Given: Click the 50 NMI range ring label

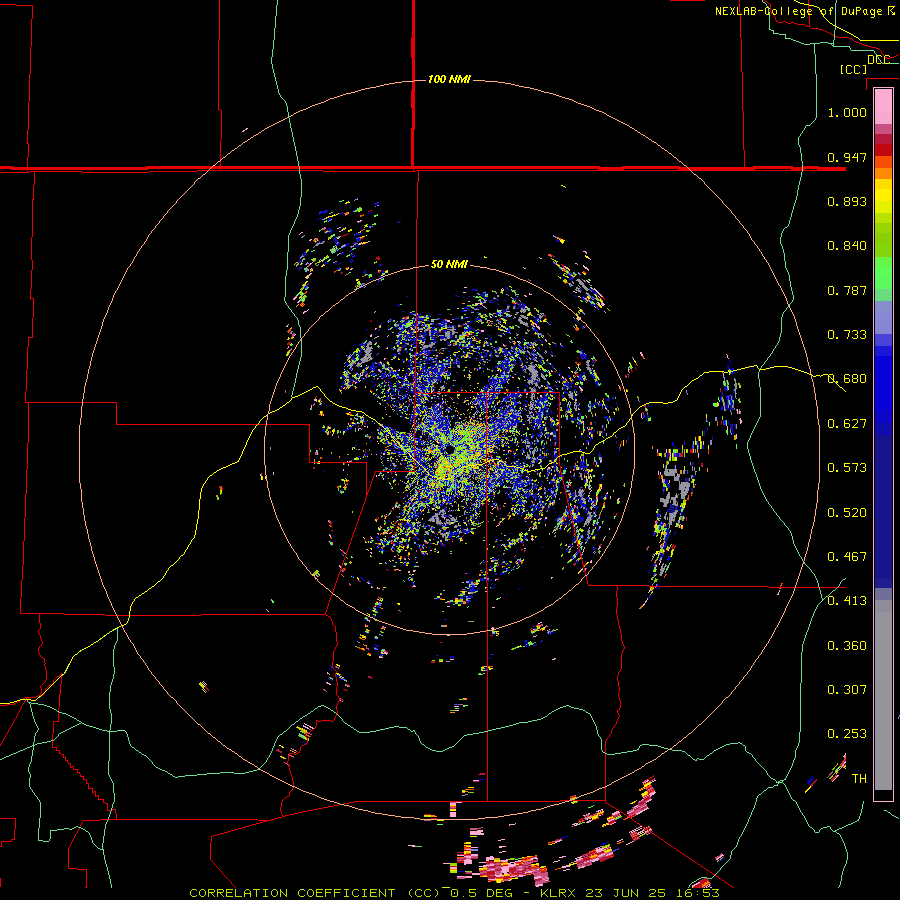Looking at the screenshot, I should pyautogui.click(x=449, y=265).
